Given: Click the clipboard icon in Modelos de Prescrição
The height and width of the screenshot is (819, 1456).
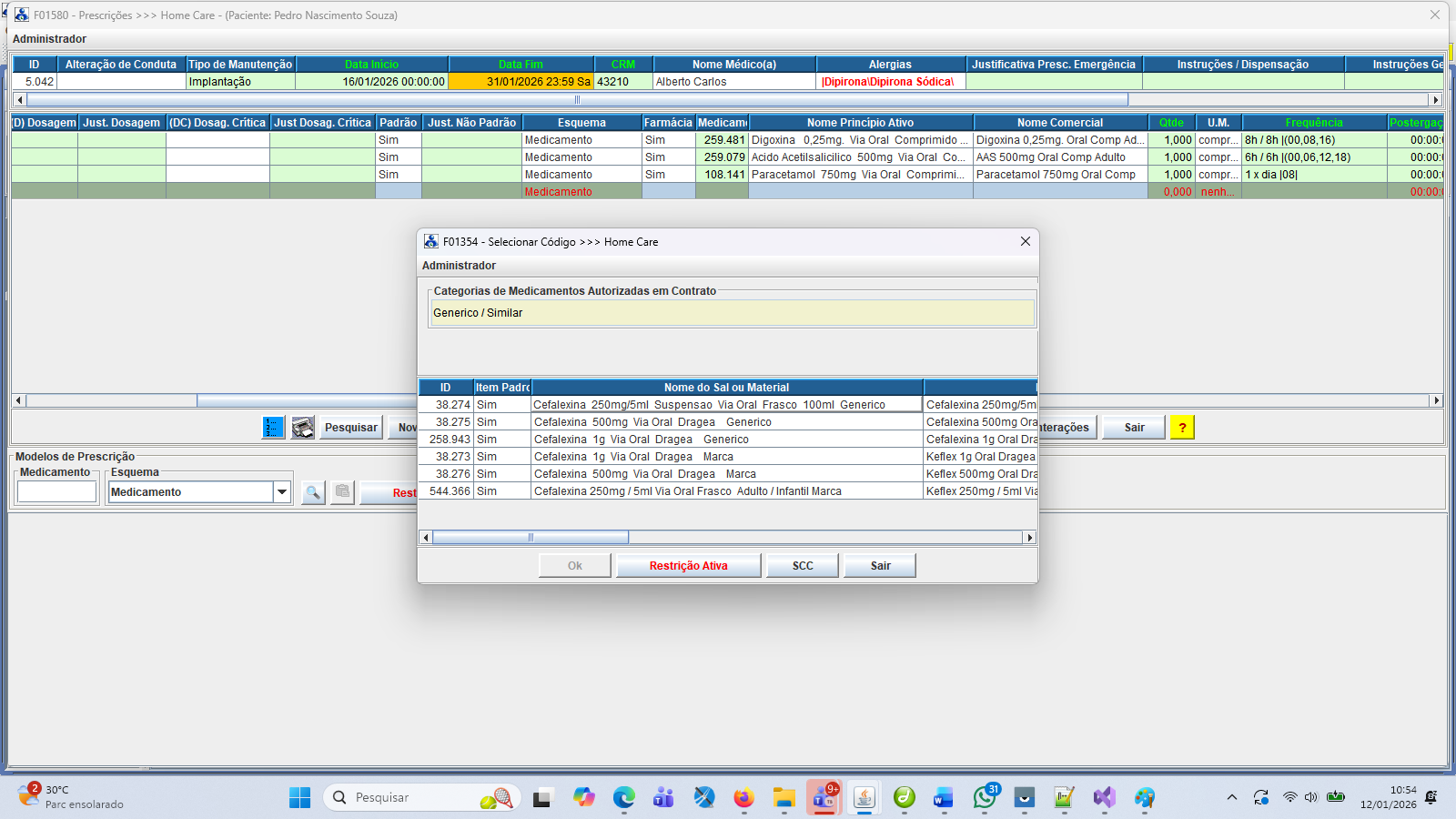Looking at the screenshot, I should point(342,492).
